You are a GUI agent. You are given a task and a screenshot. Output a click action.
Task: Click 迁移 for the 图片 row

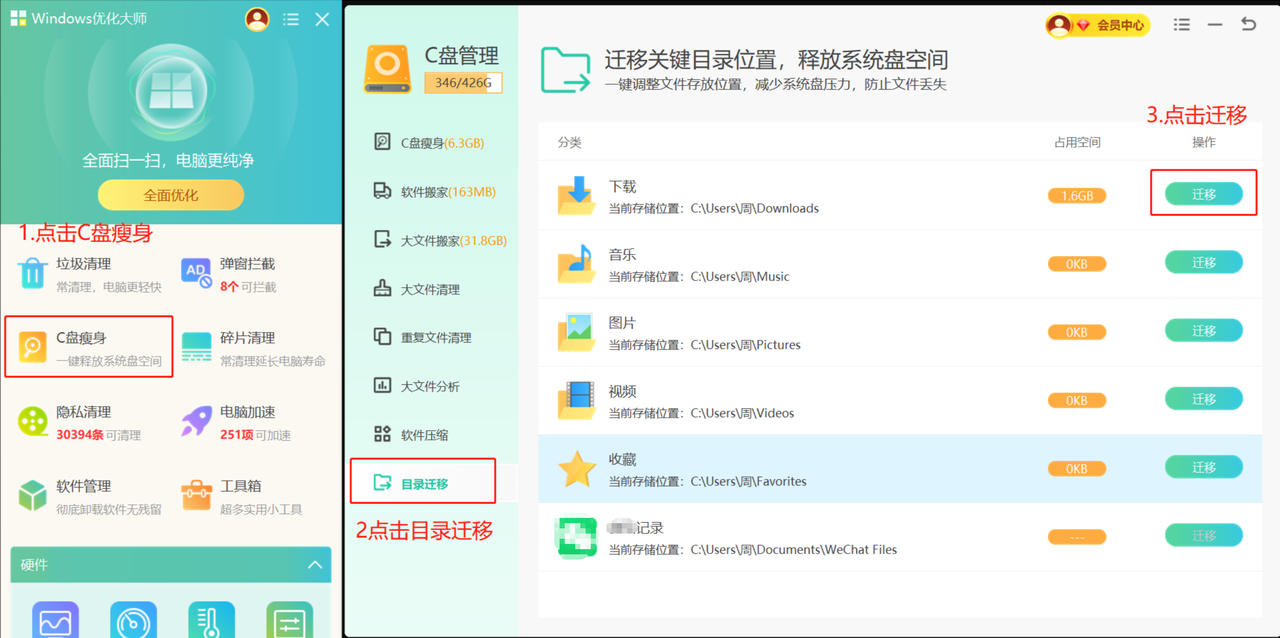(x=1204, y=330)
